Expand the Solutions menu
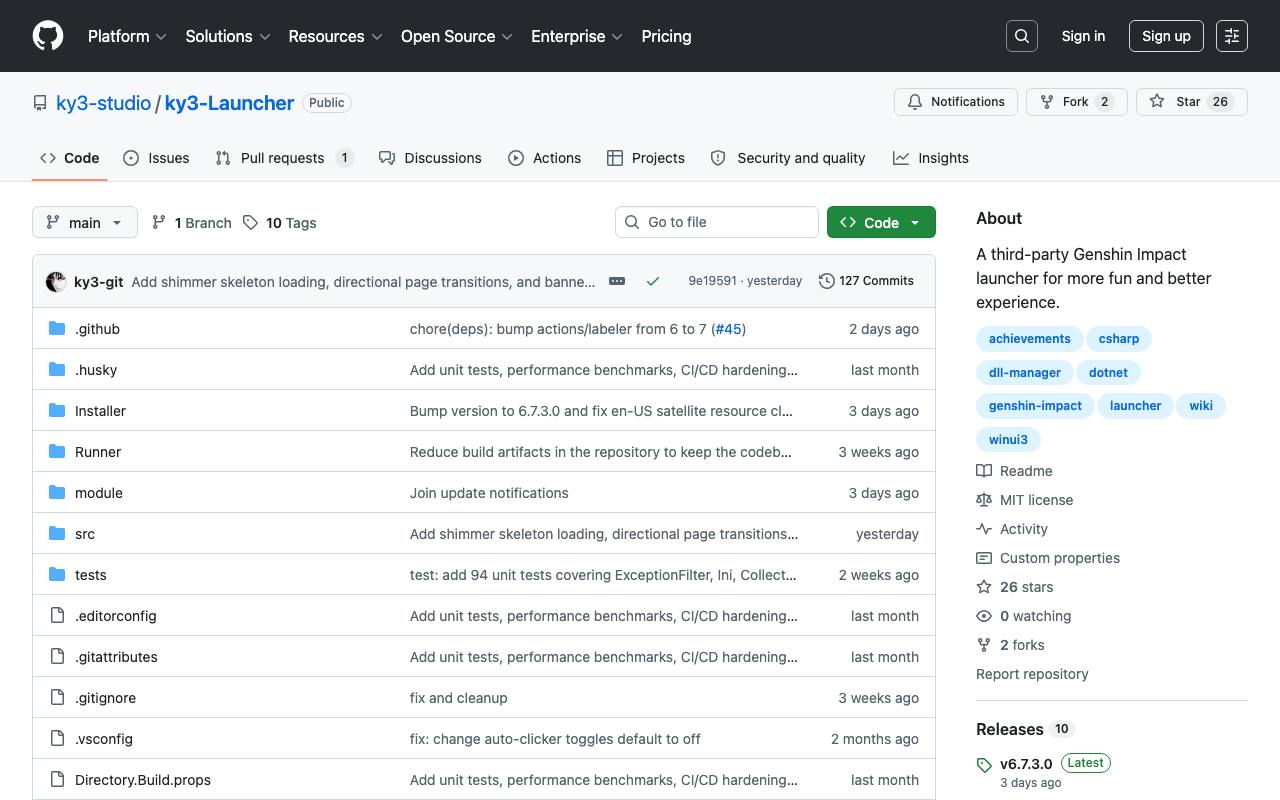The width and height of the screenshot is (1280, 800). [x=228, y=36]
